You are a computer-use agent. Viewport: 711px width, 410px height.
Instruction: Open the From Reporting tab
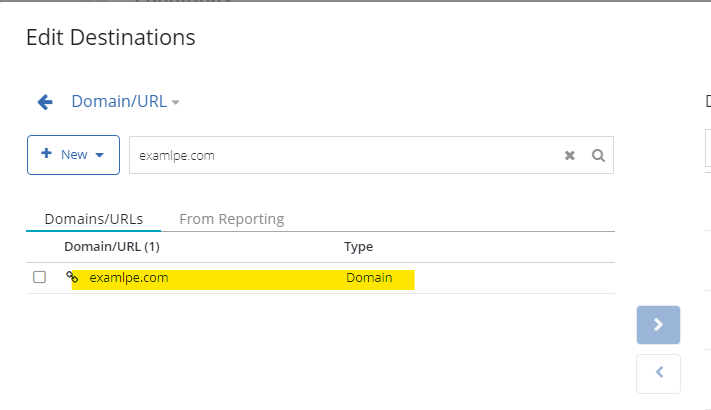pyautogui.click(x=231, y=218)
